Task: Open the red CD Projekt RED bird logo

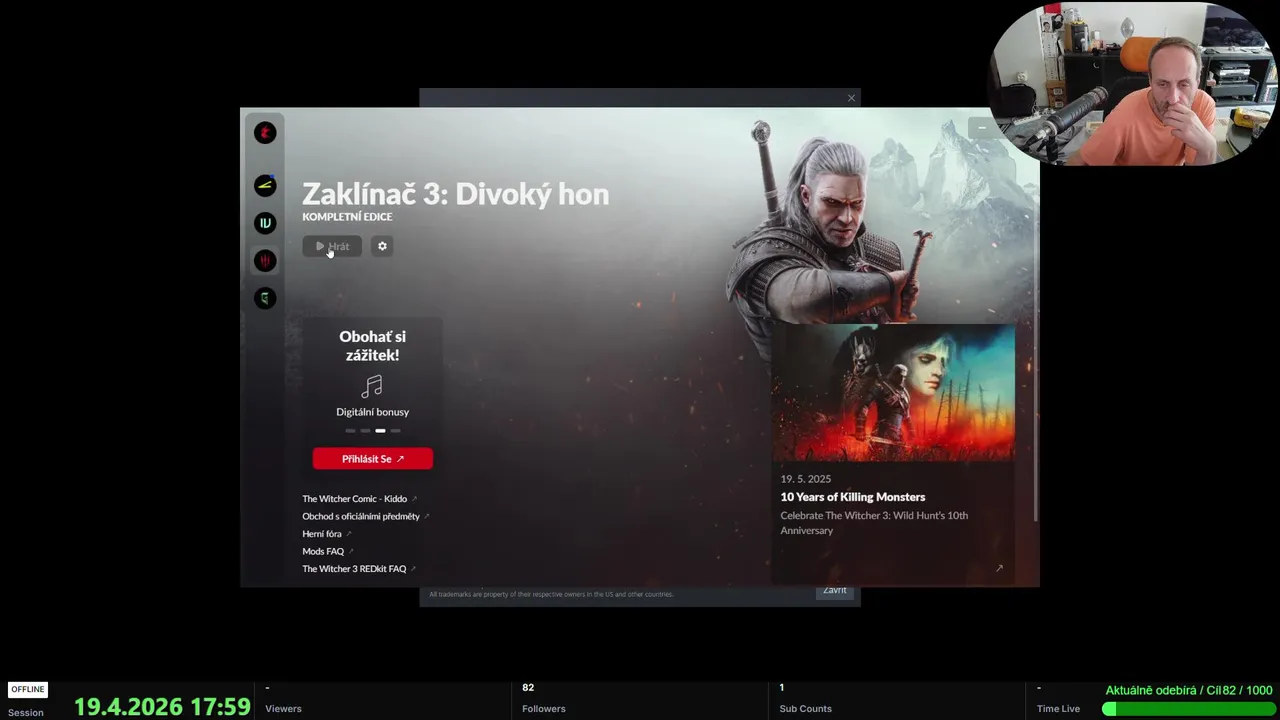Action: 265,133
